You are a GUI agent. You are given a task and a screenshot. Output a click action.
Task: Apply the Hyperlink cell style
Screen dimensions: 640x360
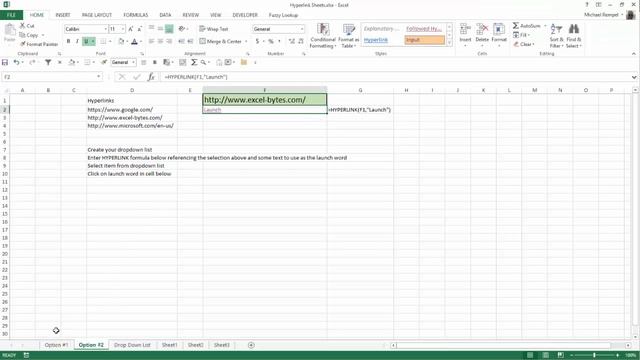pos(376,40)
